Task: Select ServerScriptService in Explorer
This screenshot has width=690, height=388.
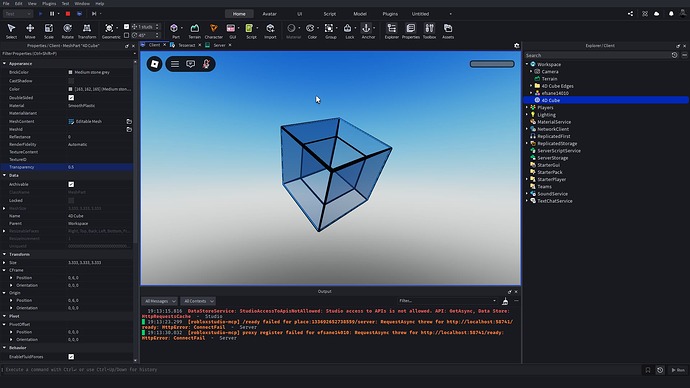Action: tap(558, 151)
